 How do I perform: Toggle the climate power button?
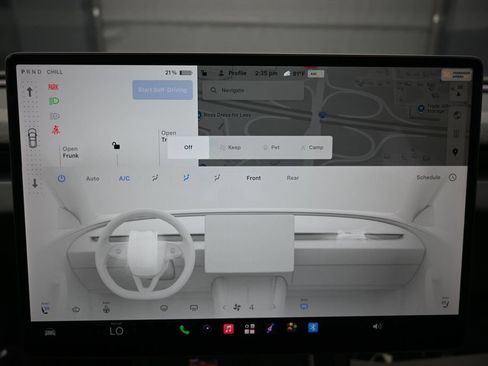click(x=61, y=178)
